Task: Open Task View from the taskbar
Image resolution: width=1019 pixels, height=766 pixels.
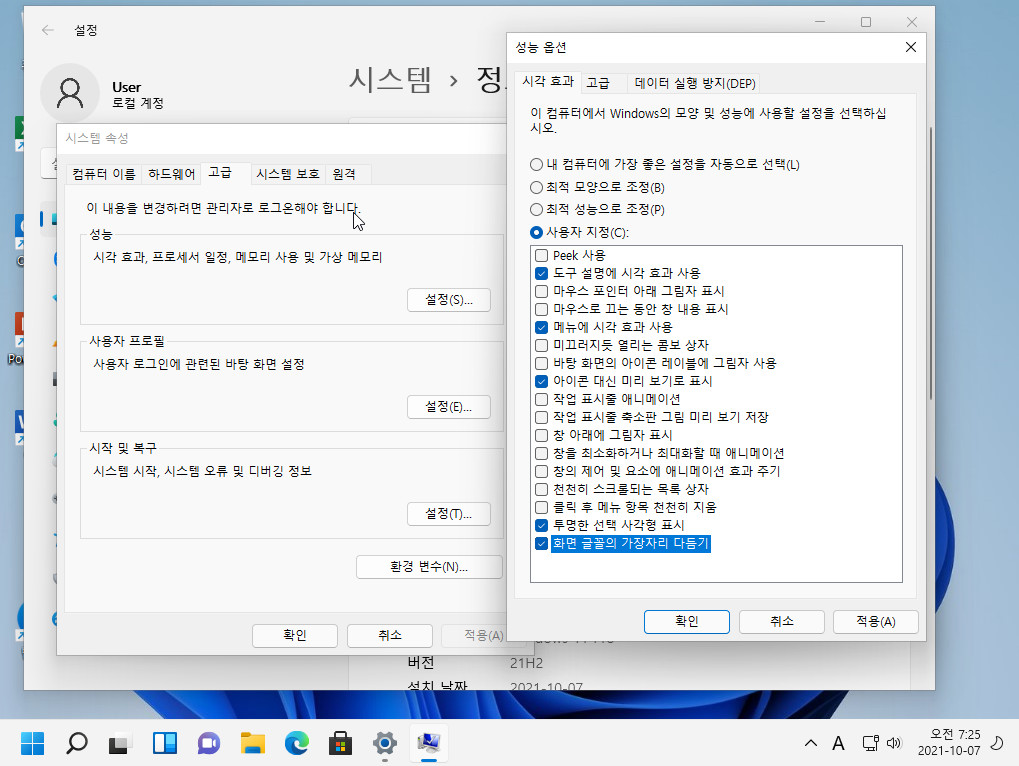Action: [x=120, y=743]
